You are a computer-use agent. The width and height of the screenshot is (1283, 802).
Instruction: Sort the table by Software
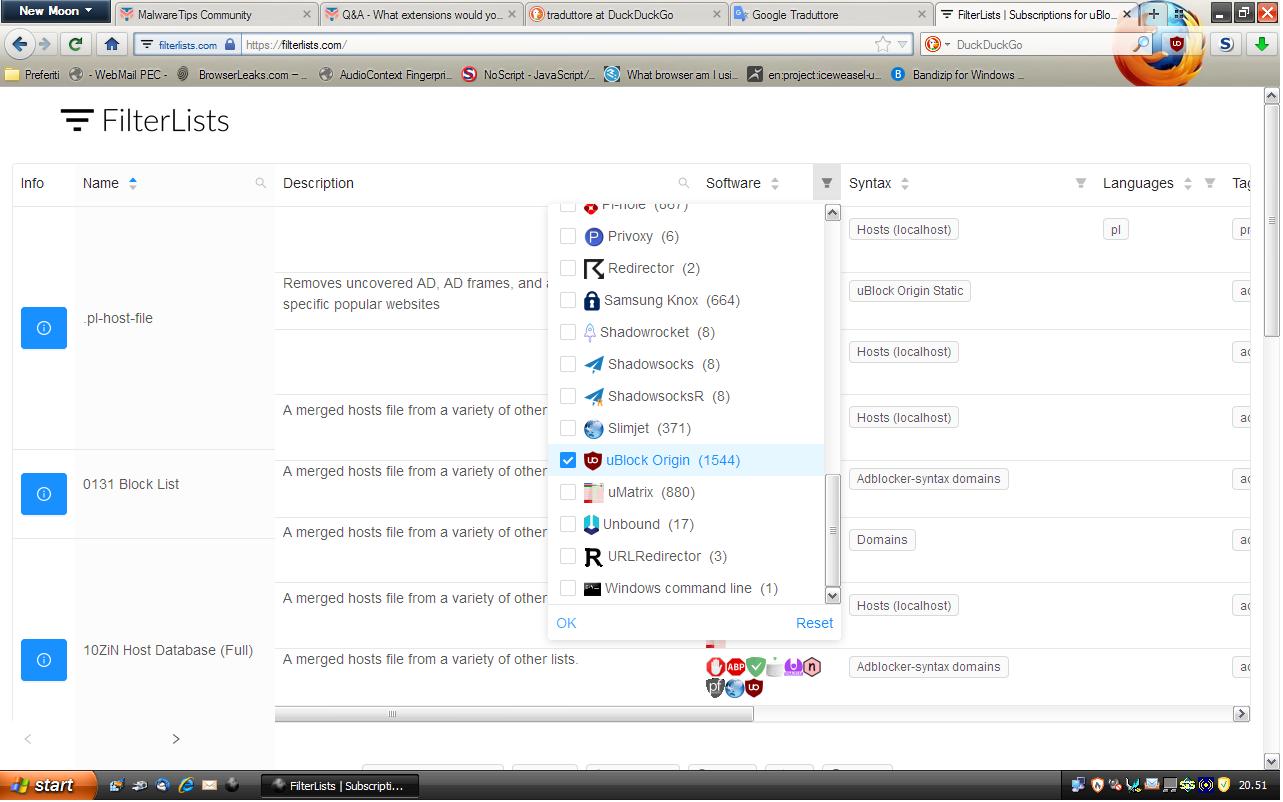(x=775, y=183)
